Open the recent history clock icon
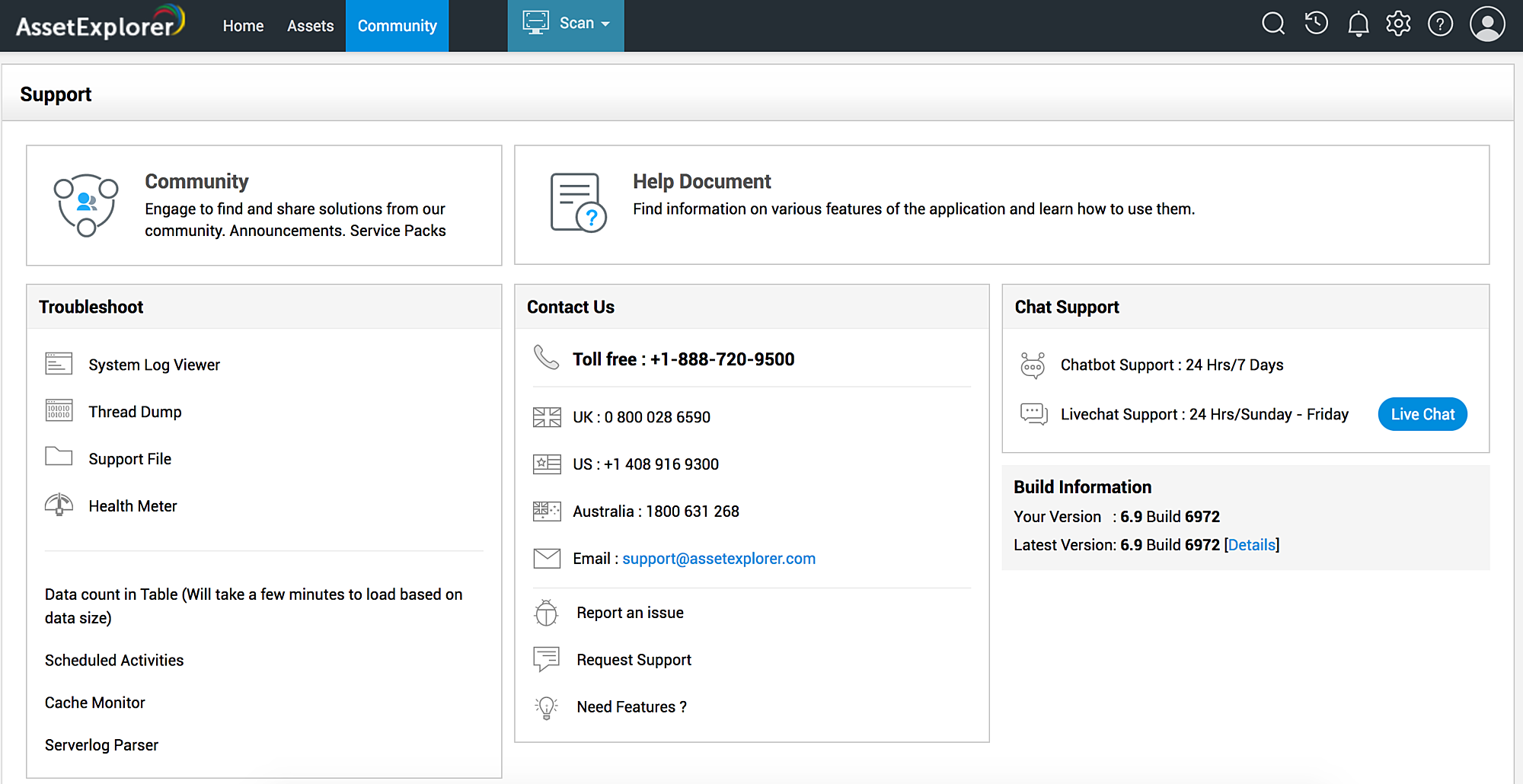Image resolution: width=1523 pixels, height=784 pixels. coord(1316,24)
